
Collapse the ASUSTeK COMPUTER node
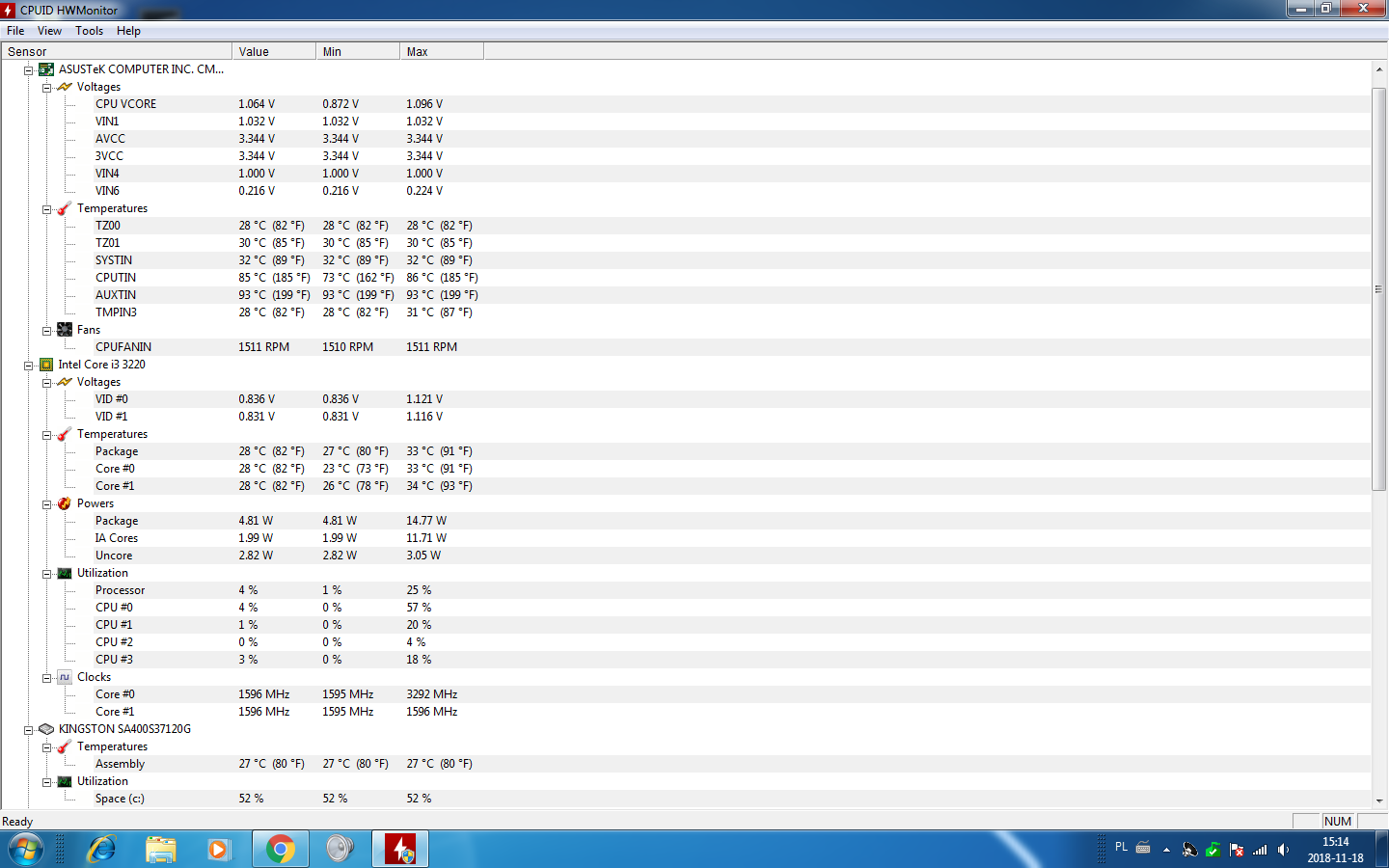point(28,70)
